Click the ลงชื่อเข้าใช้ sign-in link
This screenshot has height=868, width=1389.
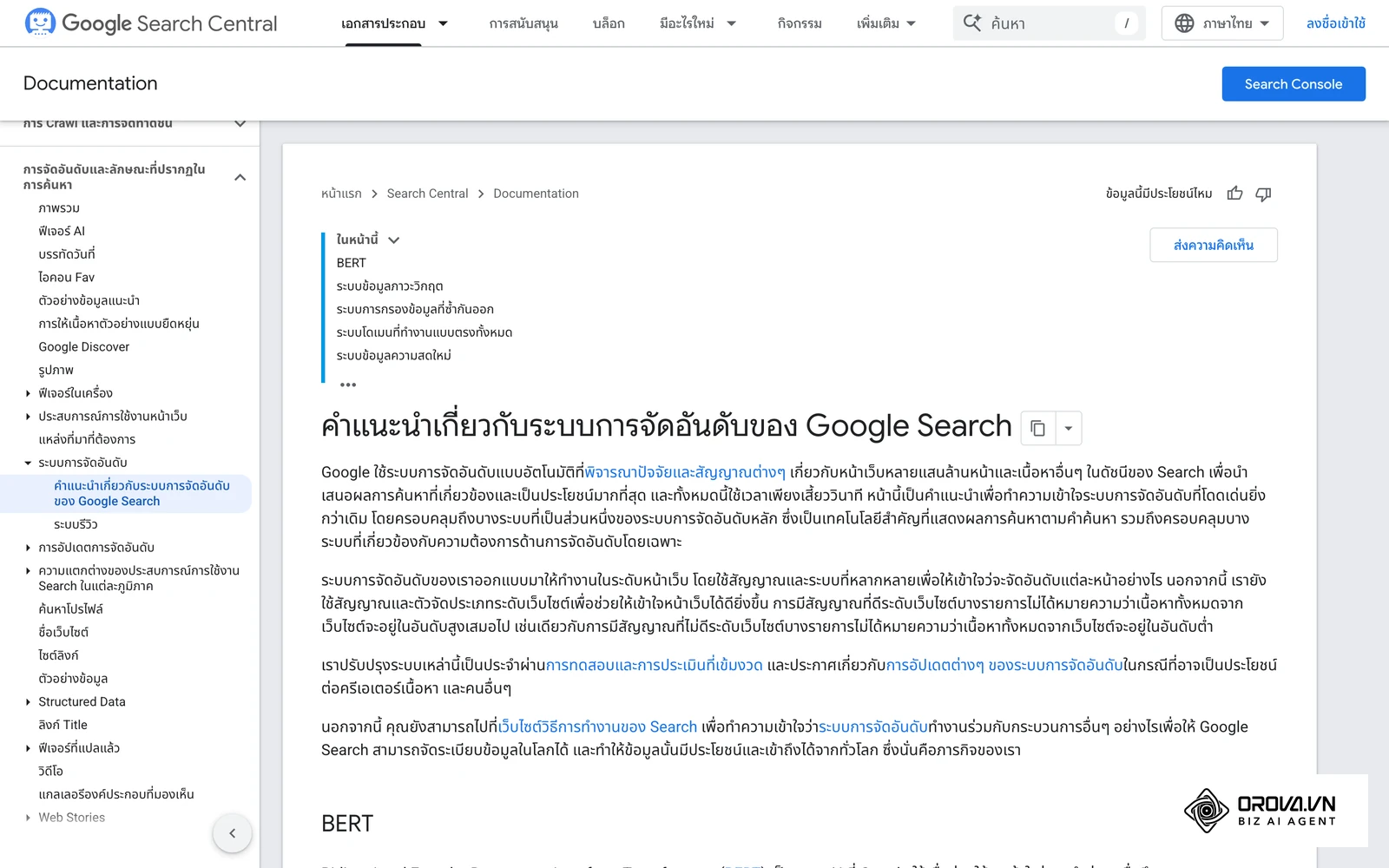[1336, 23]
